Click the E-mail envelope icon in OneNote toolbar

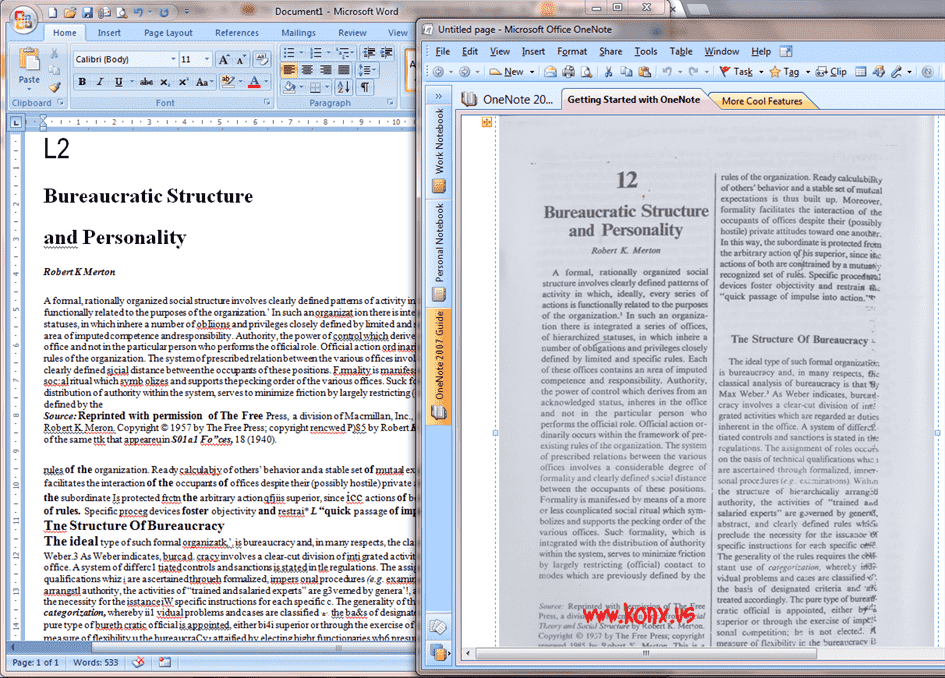coord(550,72)
